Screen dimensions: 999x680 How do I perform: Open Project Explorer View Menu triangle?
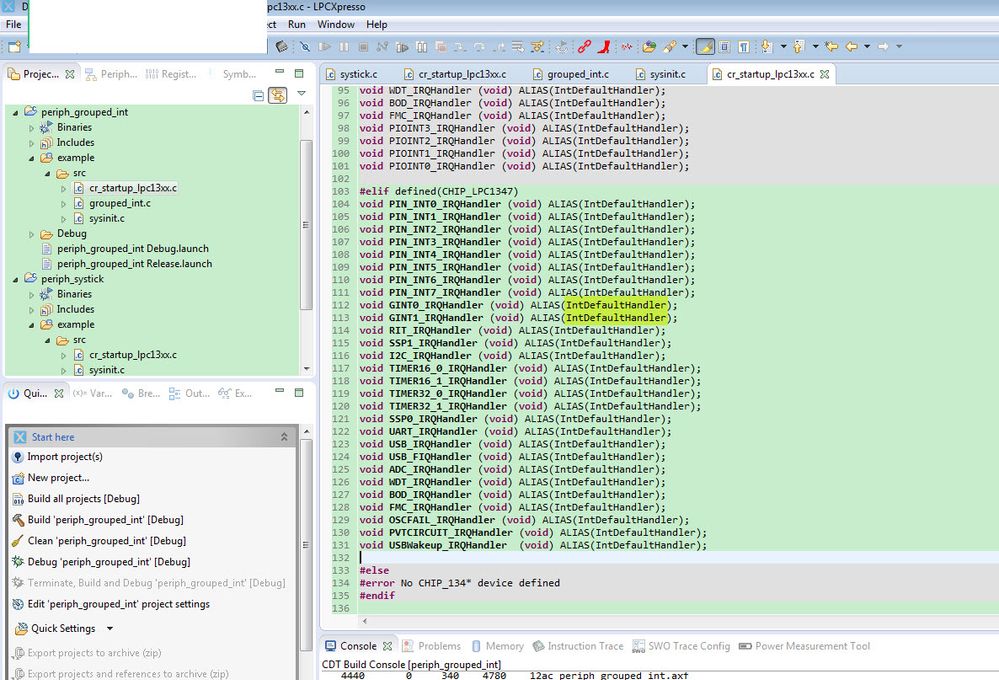click(x=301, y=94)
